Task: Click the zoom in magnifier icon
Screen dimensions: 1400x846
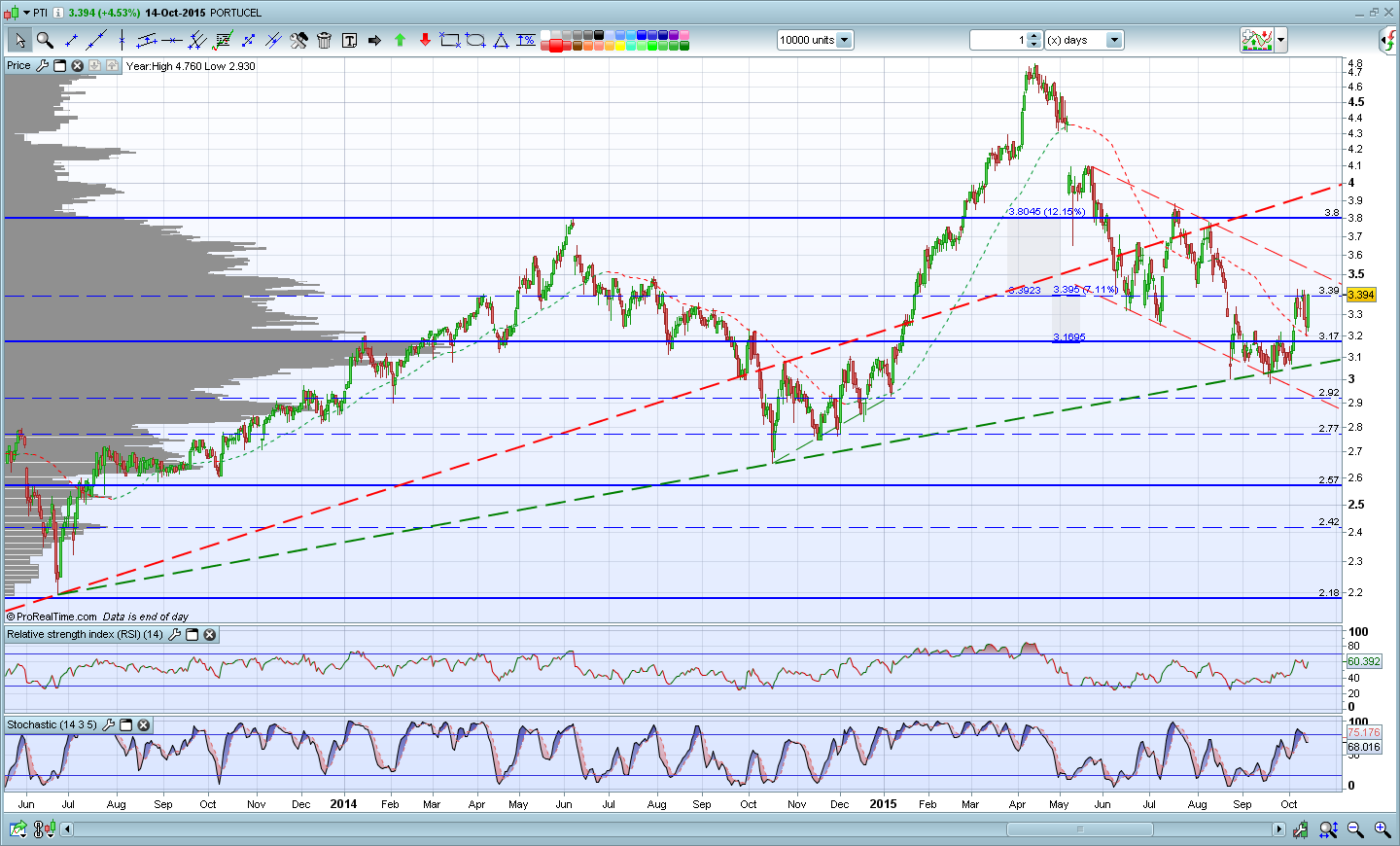Action: [x=1382, y=829]
